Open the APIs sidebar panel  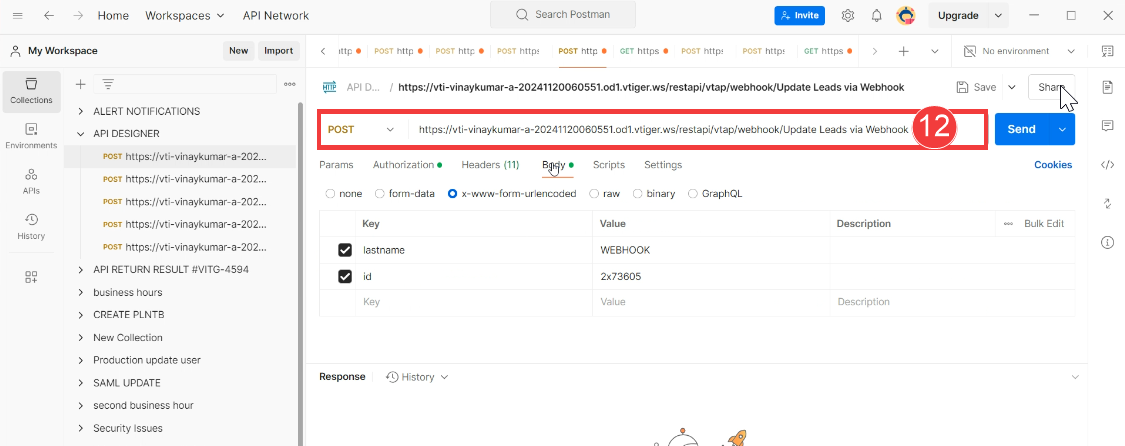31,181
